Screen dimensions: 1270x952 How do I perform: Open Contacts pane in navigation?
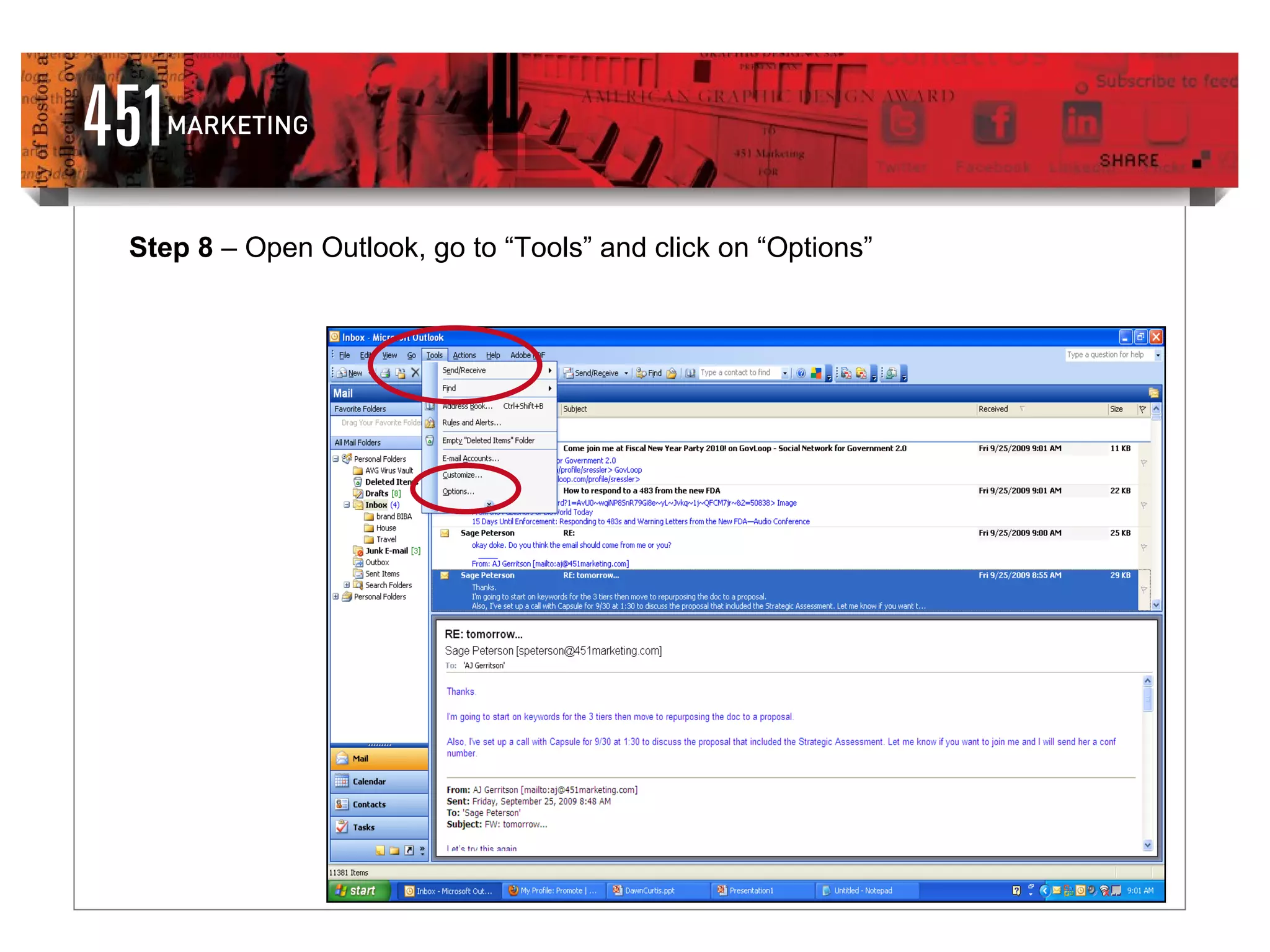tap(380, 804)
